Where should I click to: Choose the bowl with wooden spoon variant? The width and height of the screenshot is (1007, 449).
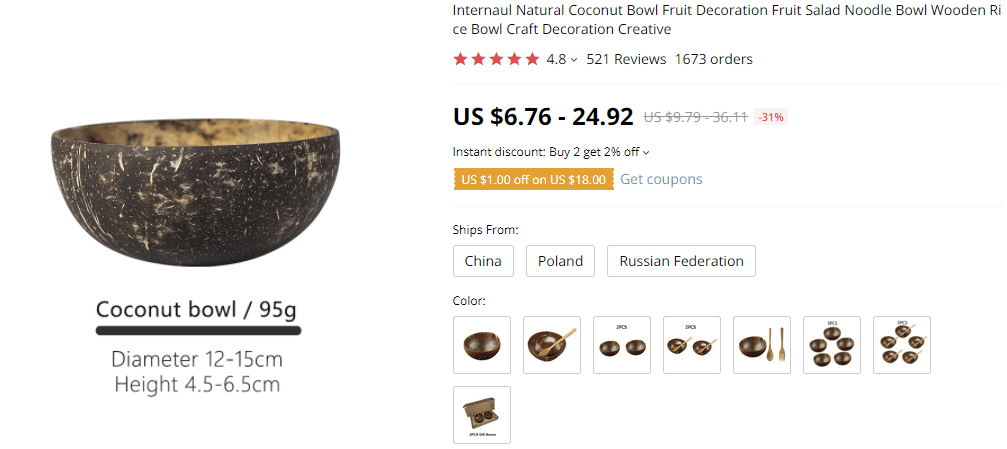click(x=551, y=345)
